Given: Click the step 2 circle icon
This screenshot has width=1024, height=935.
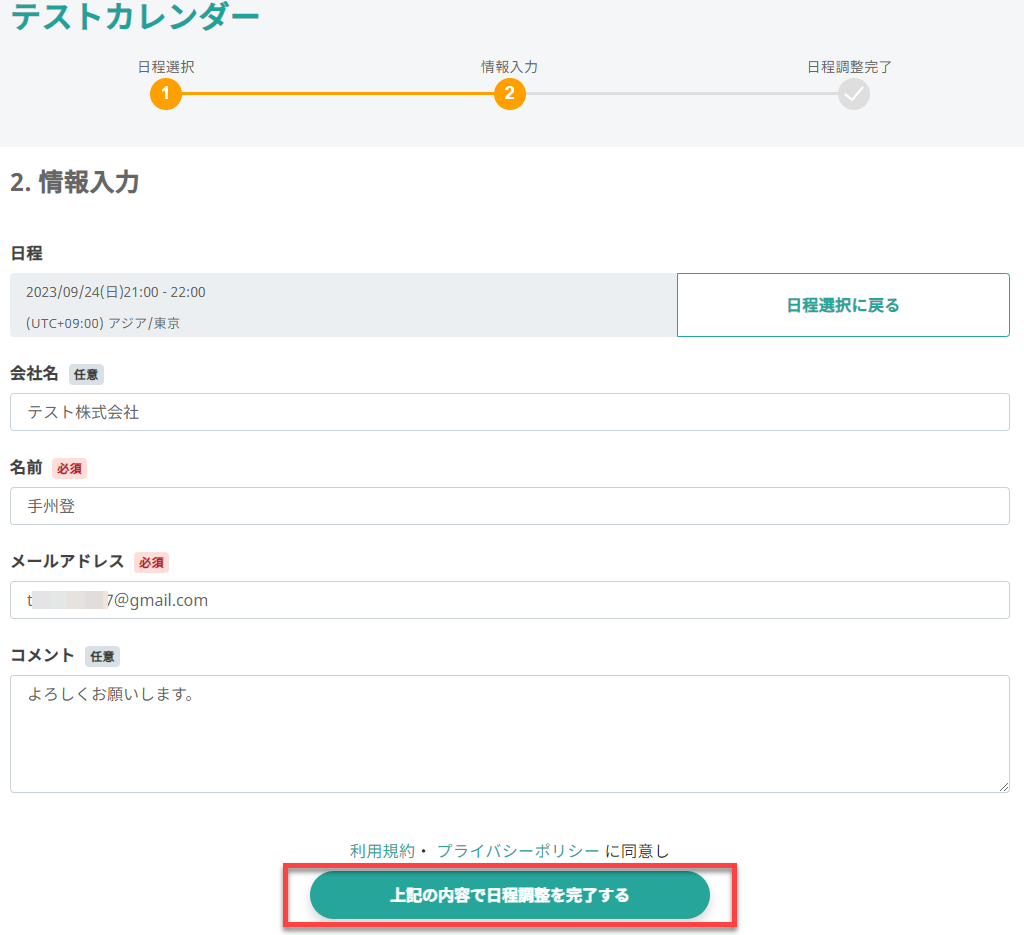Looking at the screenshot, I should point(509,94).
